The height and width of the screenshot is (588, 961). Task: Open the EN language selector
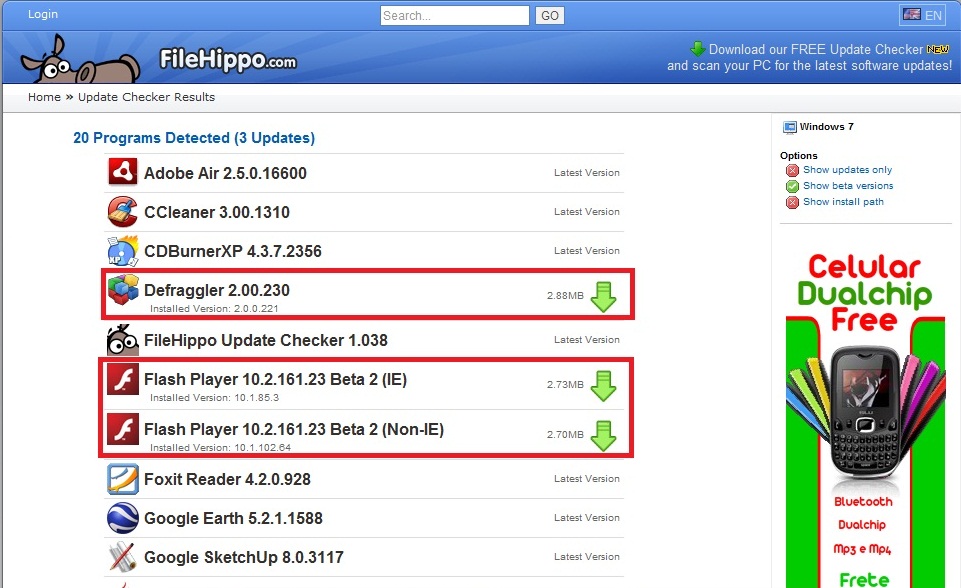point(922,15)
